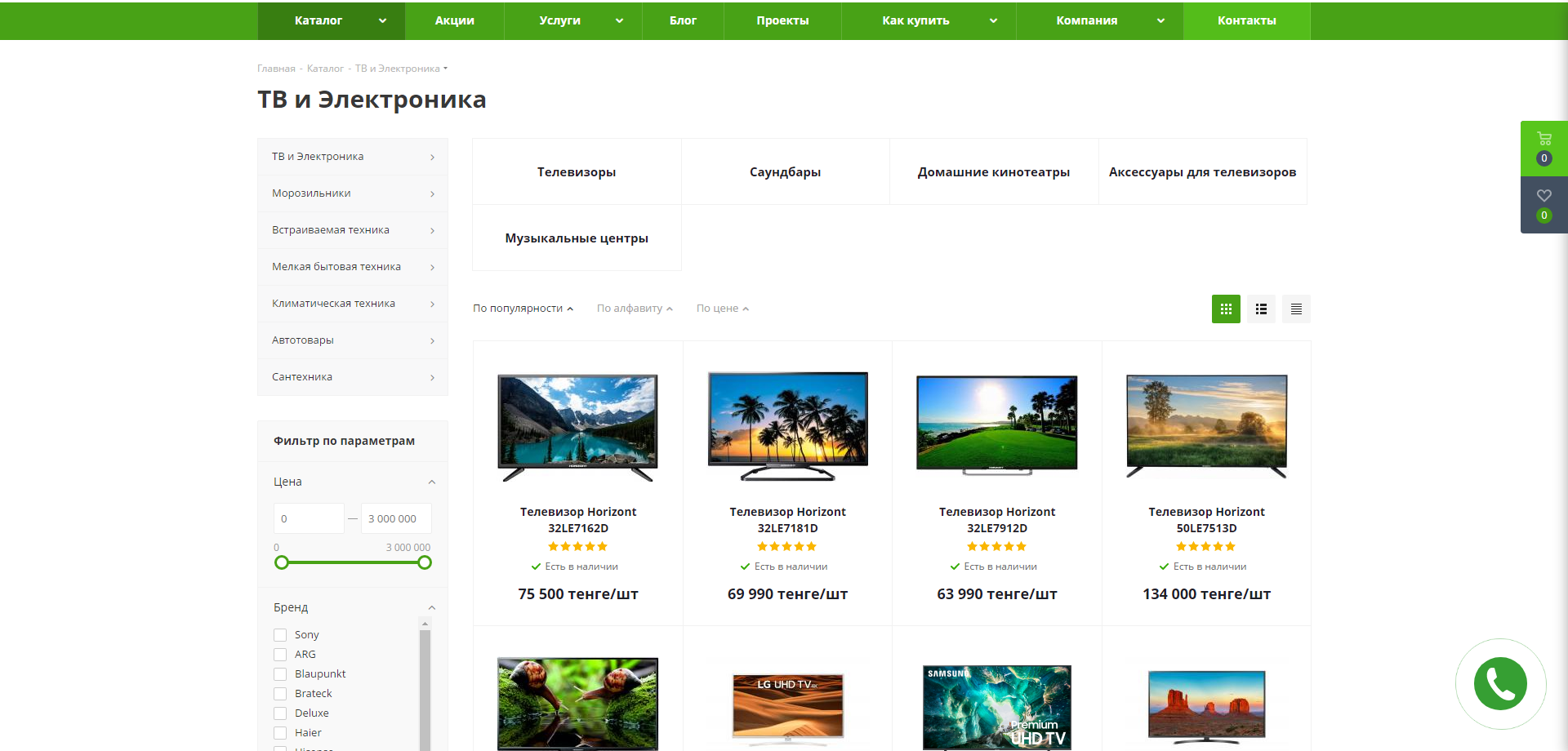1568x751 pixels.
Task: Check the Sony brand filter
Action: pos(280,635)
